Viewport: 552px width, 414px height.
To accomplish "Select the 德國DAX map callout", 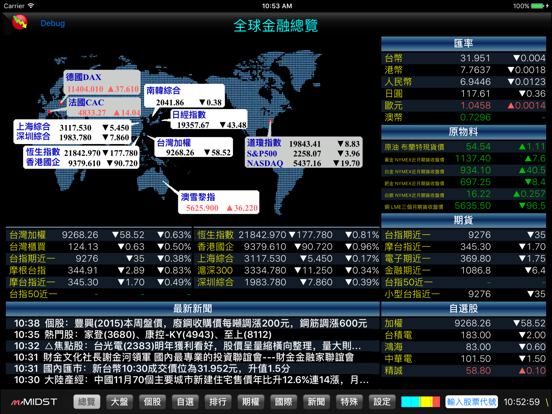I will (x=102, y=83).
